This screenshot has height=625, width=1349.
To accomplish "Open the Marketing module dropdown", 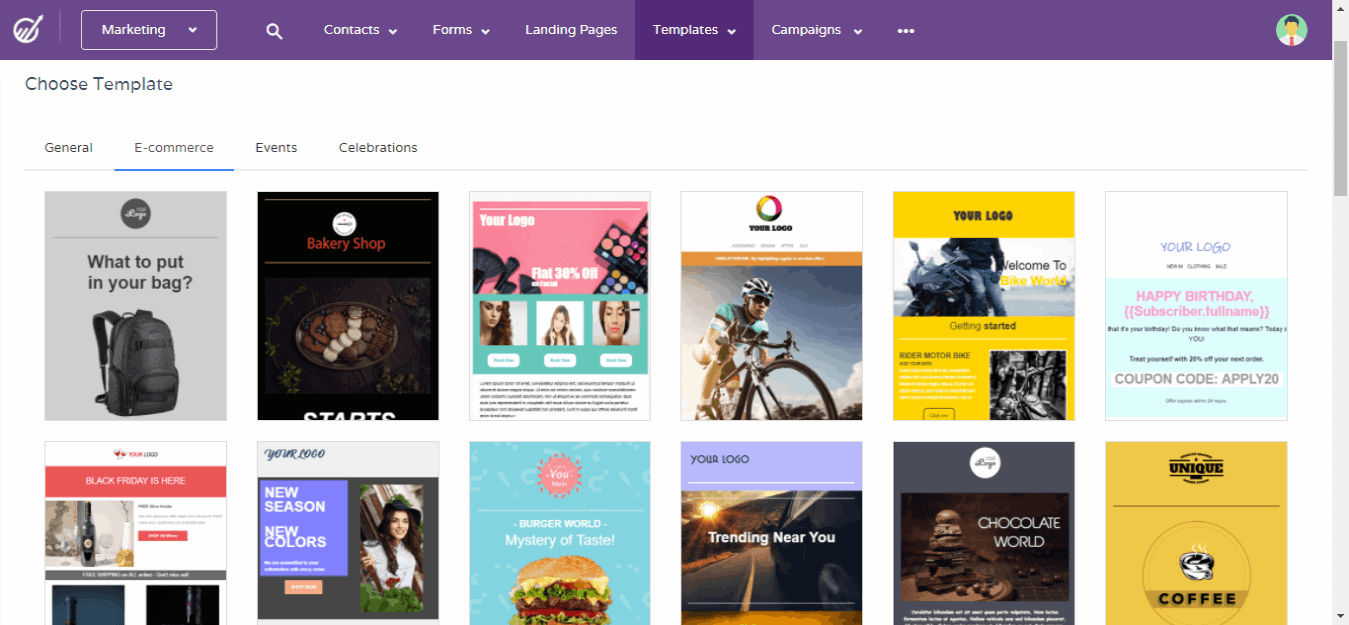I will (148, 30).
